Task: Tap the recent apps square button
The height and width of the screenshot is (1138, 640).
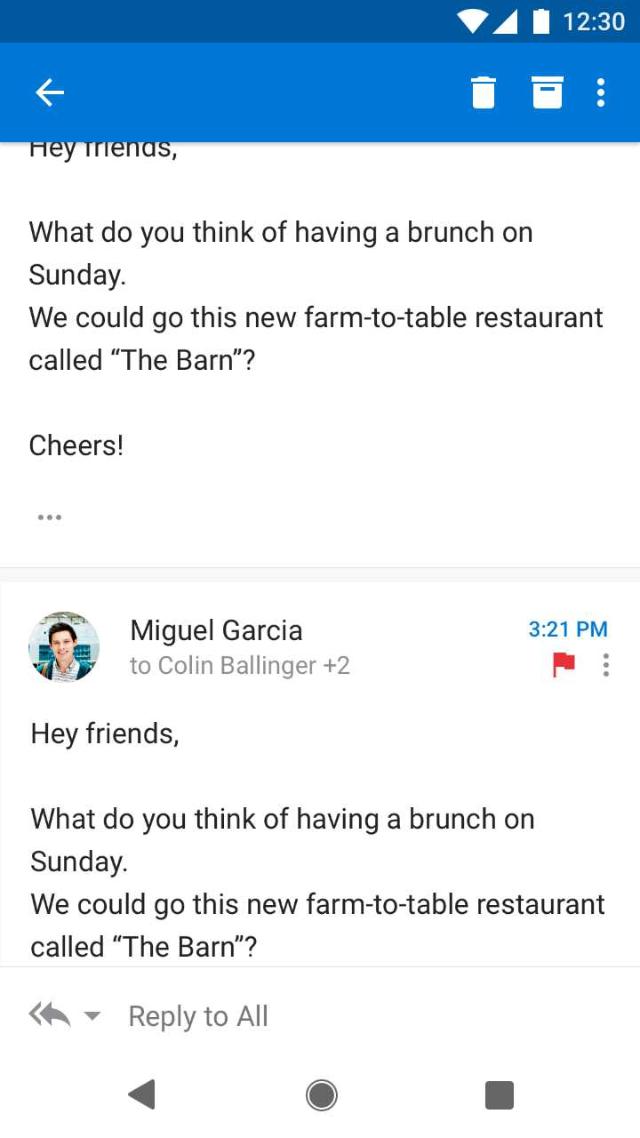Action: pyautogui.click(x=498, y=1095)
